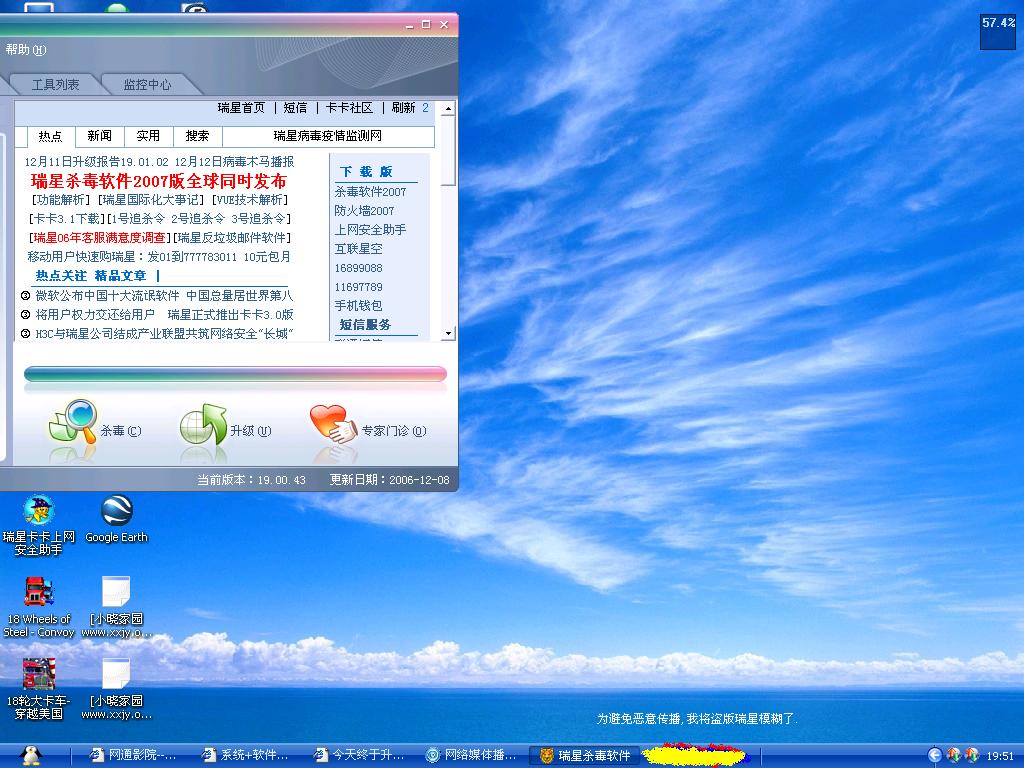Open the 小晓家园 shortcut next to 18 Wheels of Steel
Image resolution: width=1024 pixels, height=768 pixels.
[x=116, y=607]
